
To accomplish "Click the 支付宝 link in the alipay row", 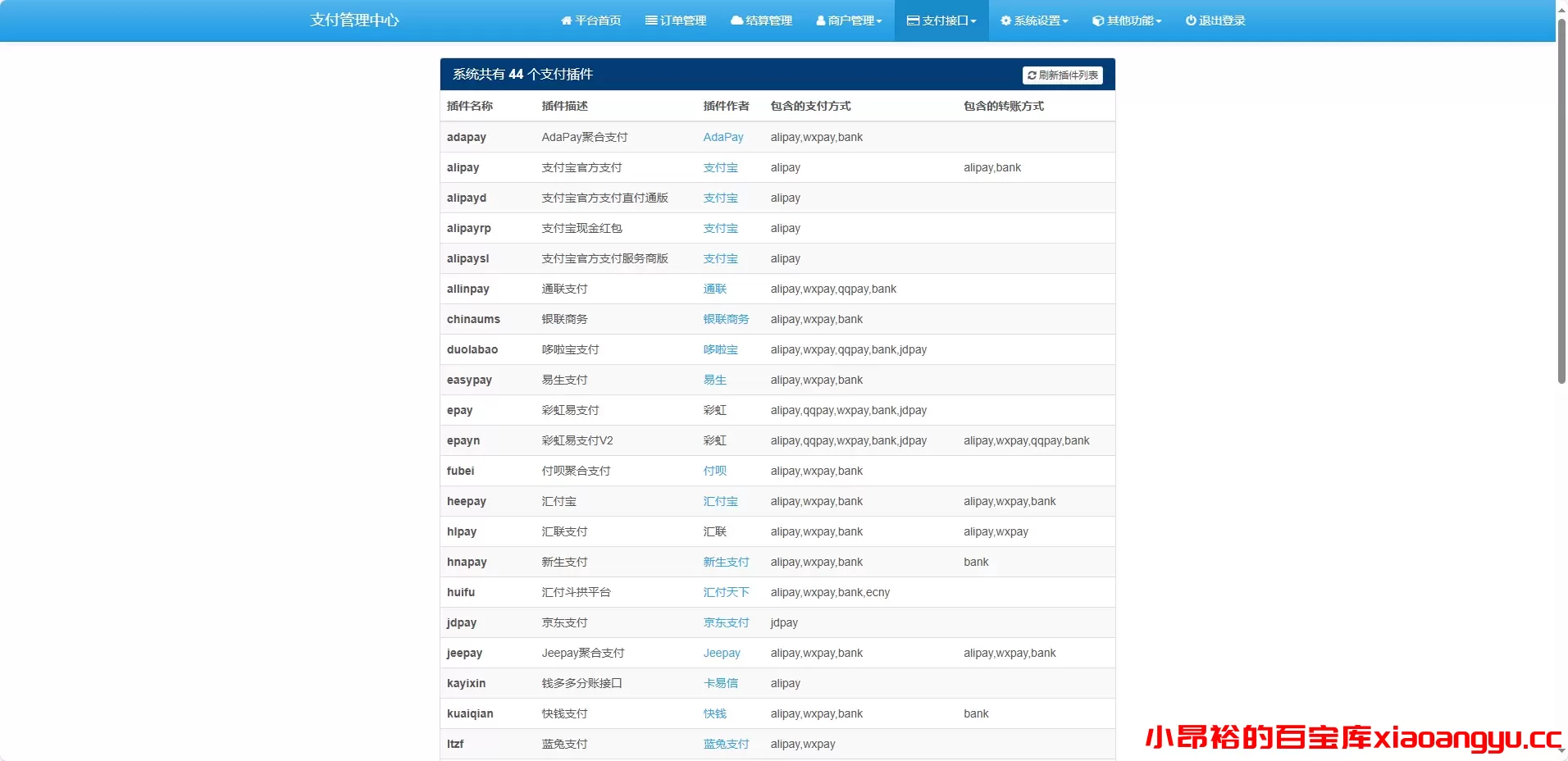I will [720, 167].
